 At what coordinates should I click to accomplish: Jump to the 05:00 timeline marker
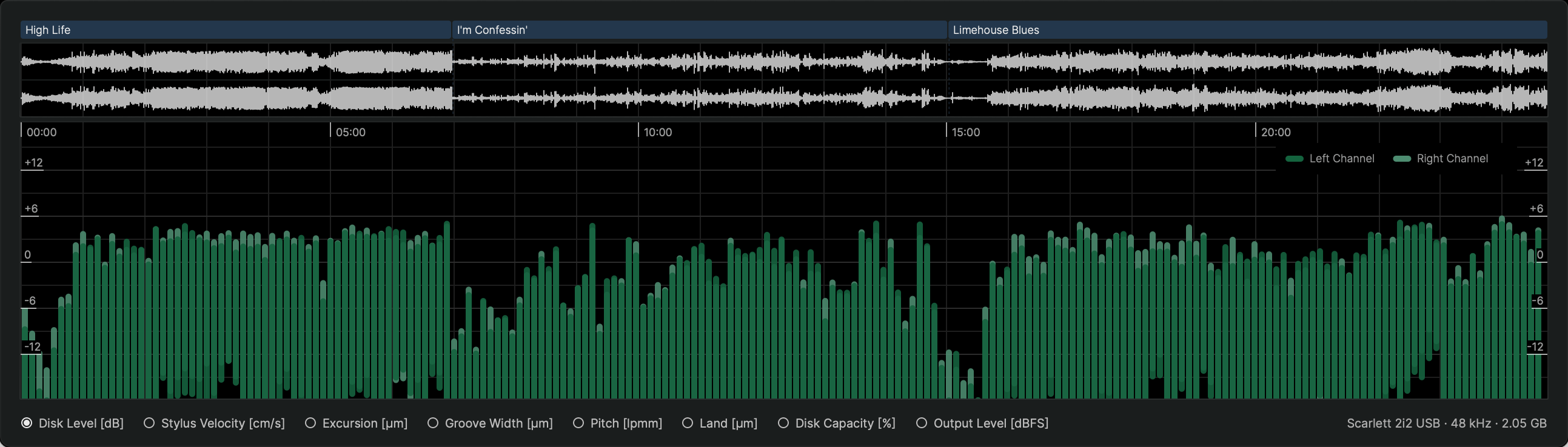(x=350, y=132)
